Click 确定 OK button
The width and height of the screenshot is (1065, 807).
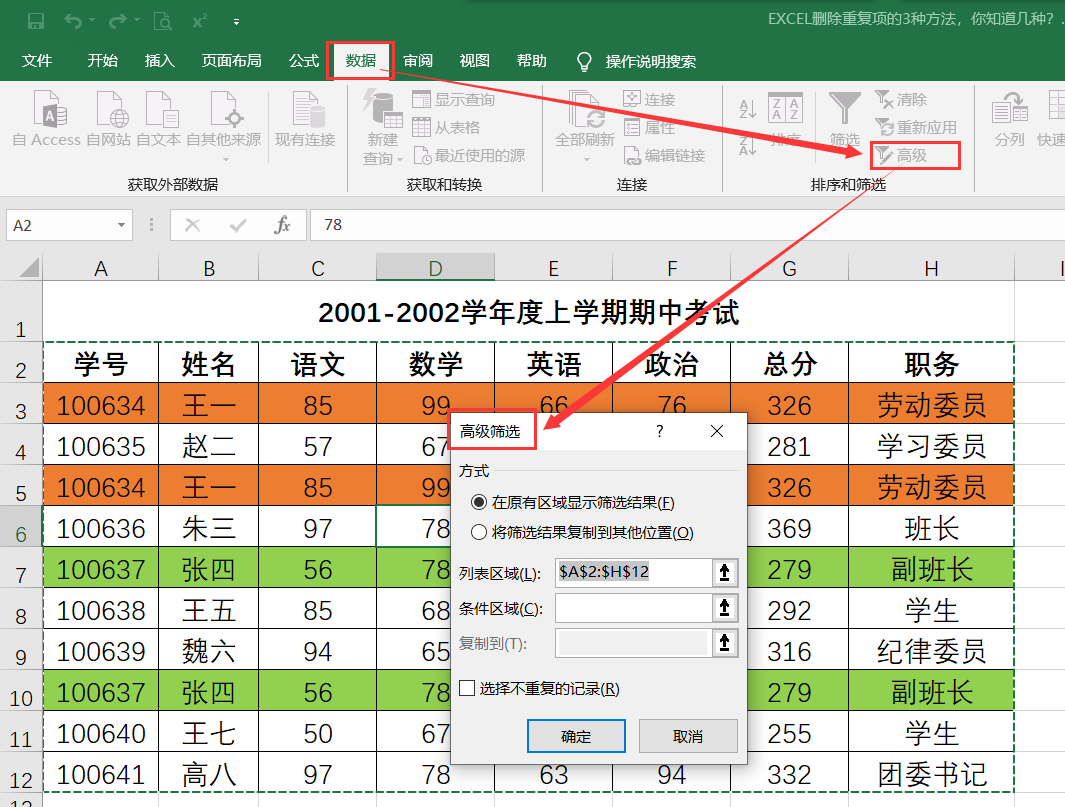tap(576, 736)
